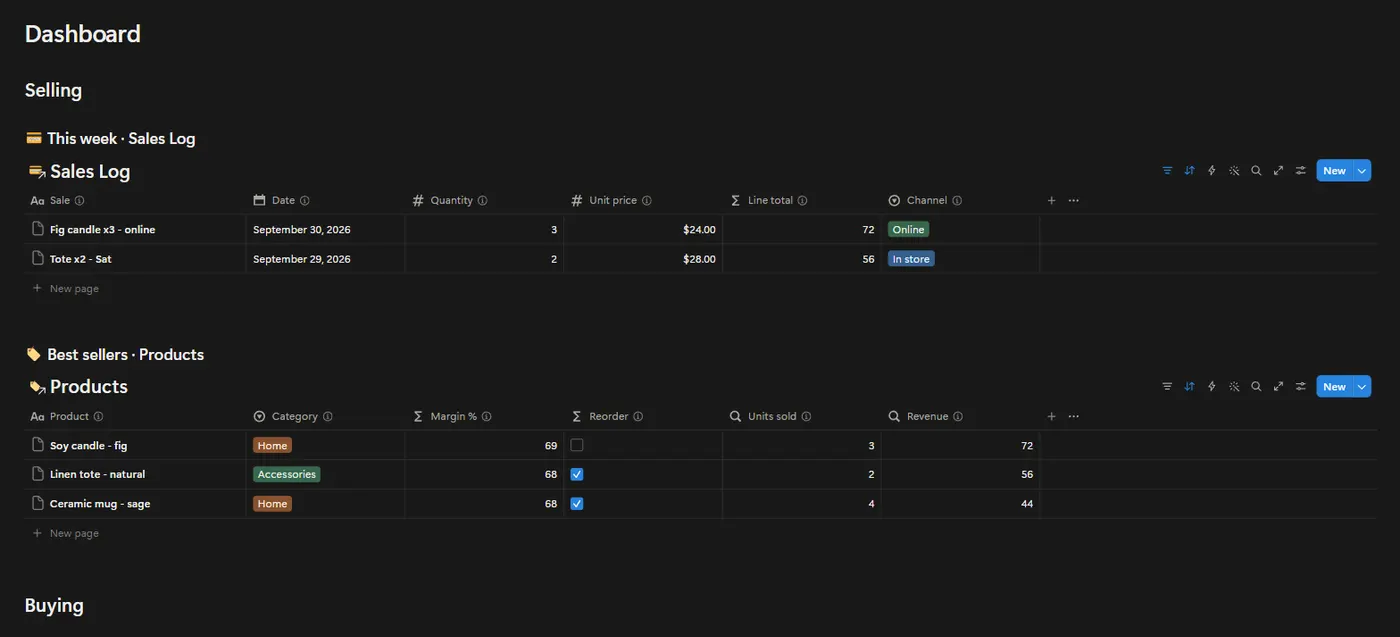1400x637 pixels.
Task: Open the Online channel tag dropdown
Action: tap(908, 230)
